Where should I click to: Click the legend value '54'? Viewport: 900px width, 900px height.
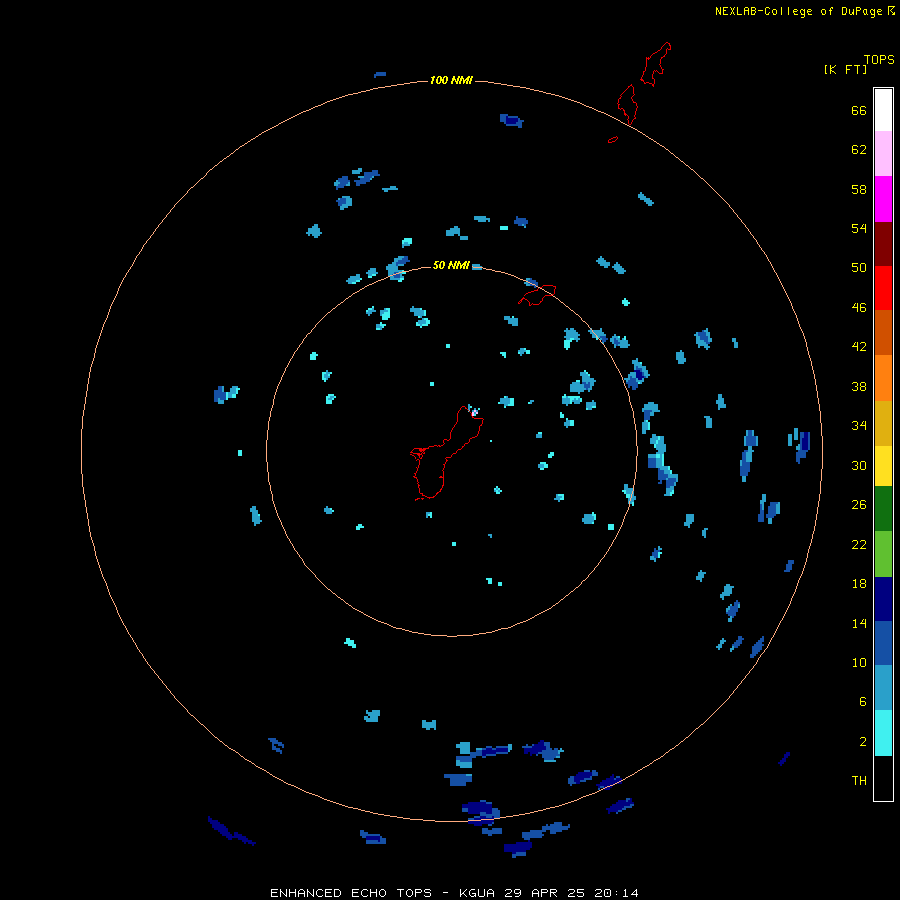pos(859,228)
